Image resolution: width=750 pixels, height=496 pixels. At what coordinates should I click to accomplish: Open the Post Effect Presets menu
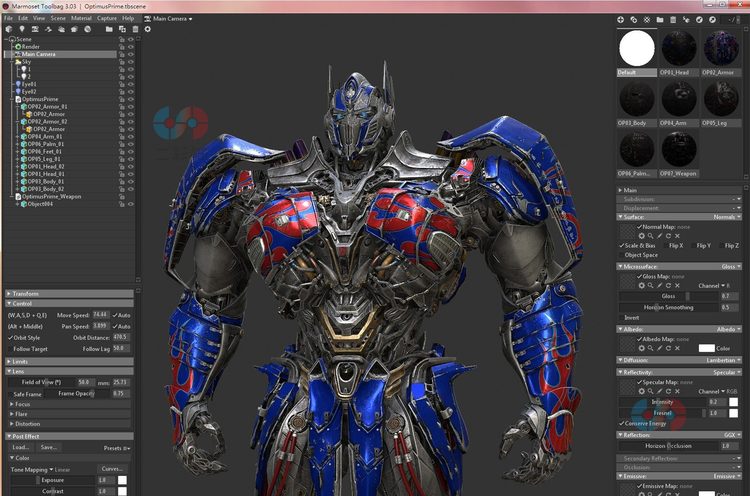pyautogui.click(x=117, y=448)
